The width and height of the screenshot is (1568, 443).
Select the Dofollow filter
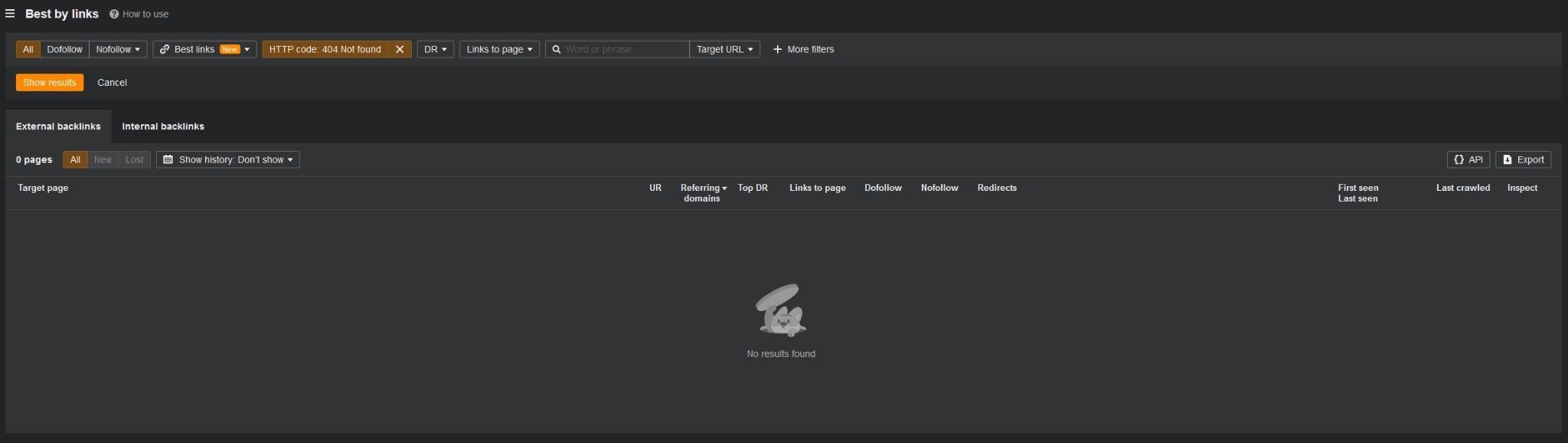tap(64, 49)
